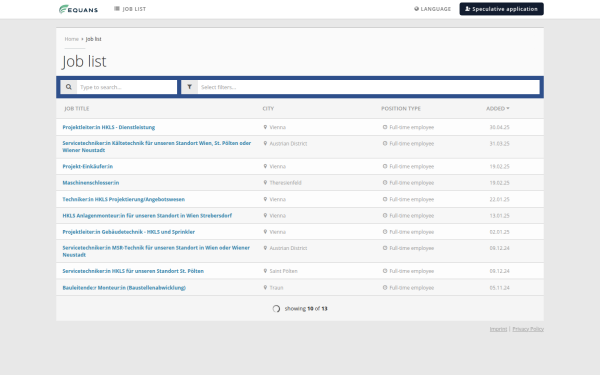Click clock icon in Kältetechnik row
The height and width of the screenshot is (375, 600).
385,143
